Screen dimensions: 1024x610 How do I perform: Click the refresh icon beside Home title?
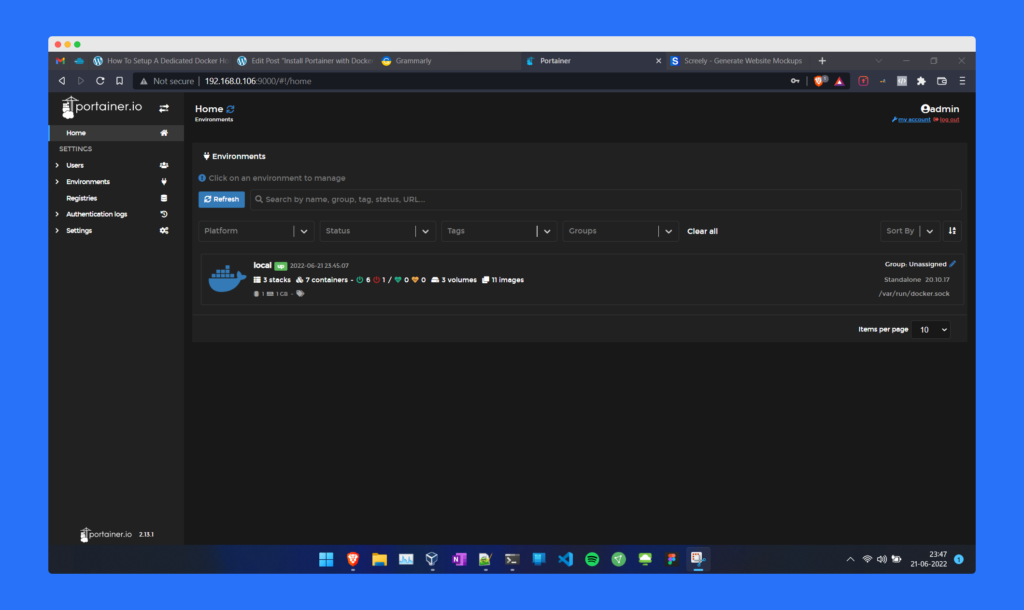(x=231, y=109)
